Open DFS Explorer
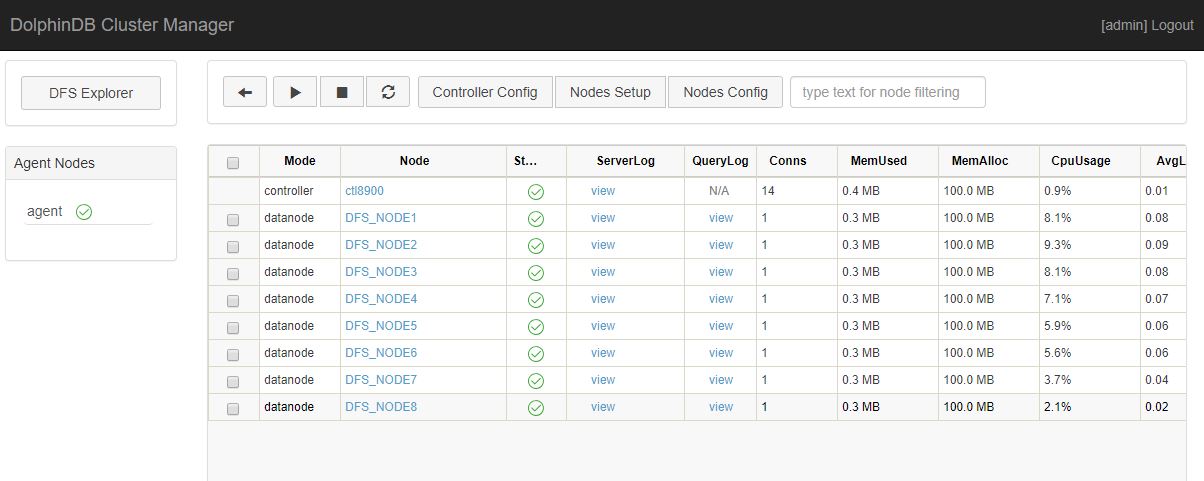 point(91,93)
